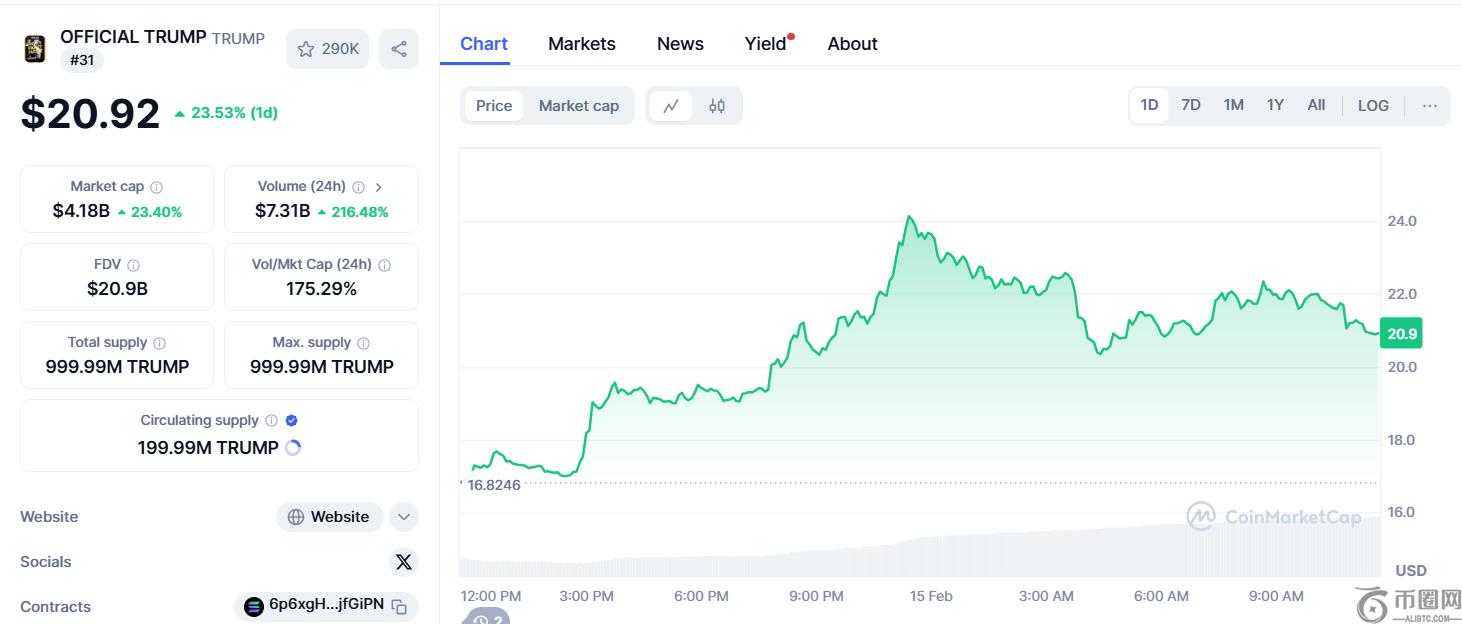
Task: Click the TRUMP ticker symbol text
Action: [239, 39]
